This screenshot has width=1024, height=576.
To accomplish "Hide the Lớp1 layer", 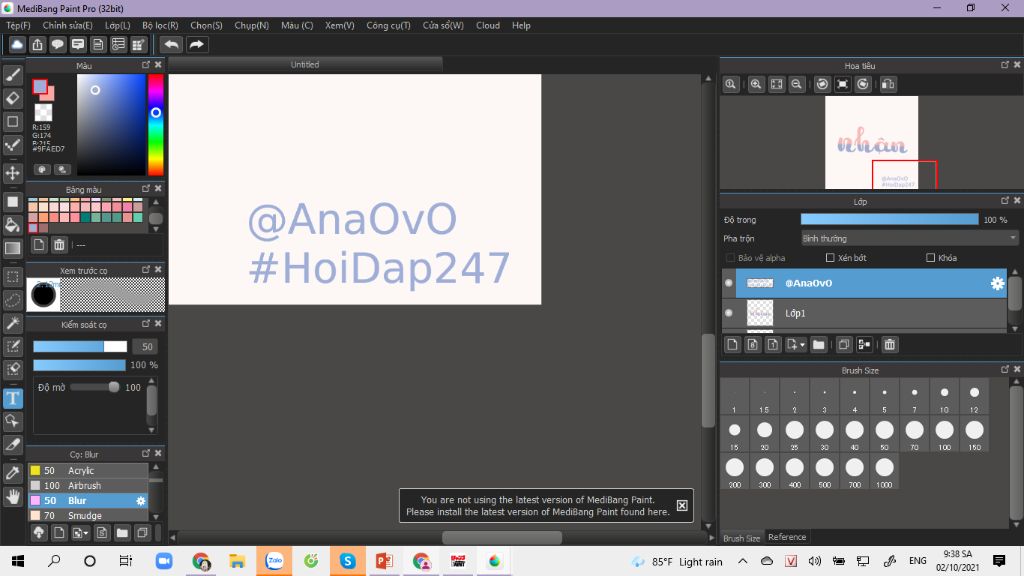I will (x=729, y=313).
